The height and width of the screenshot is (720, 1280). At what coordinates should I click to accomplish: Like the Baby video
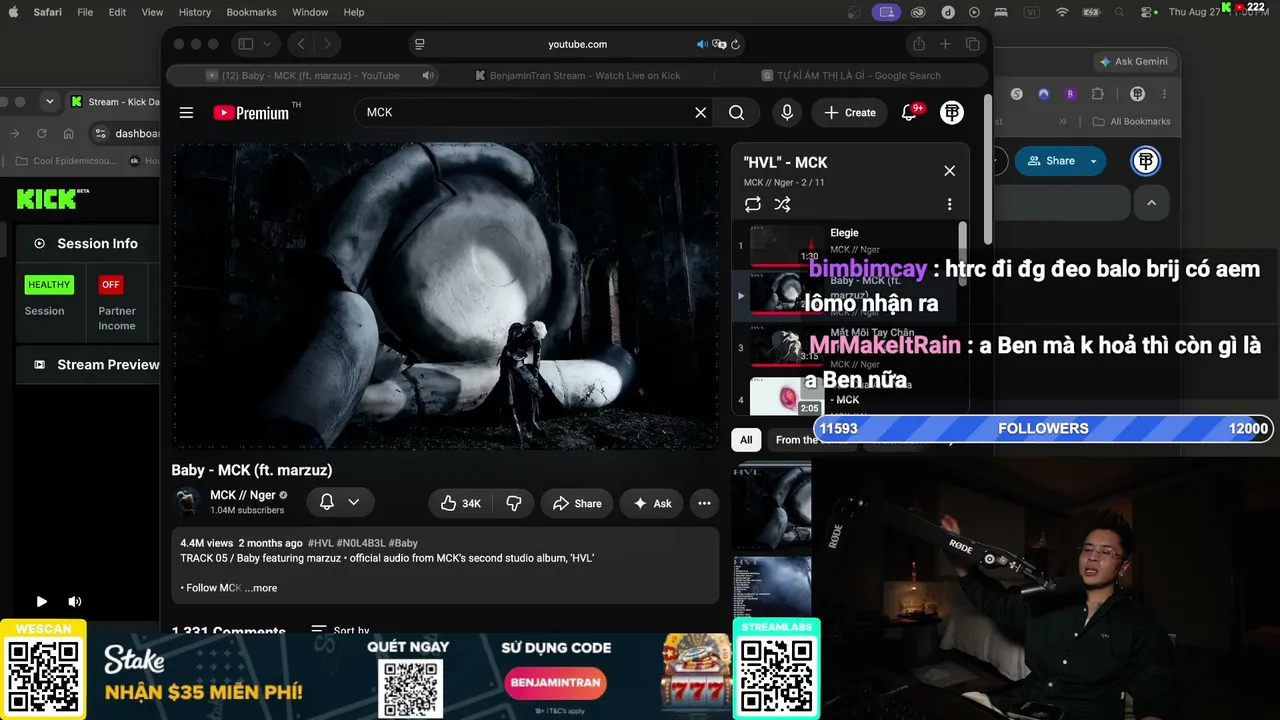coord(461,504)
